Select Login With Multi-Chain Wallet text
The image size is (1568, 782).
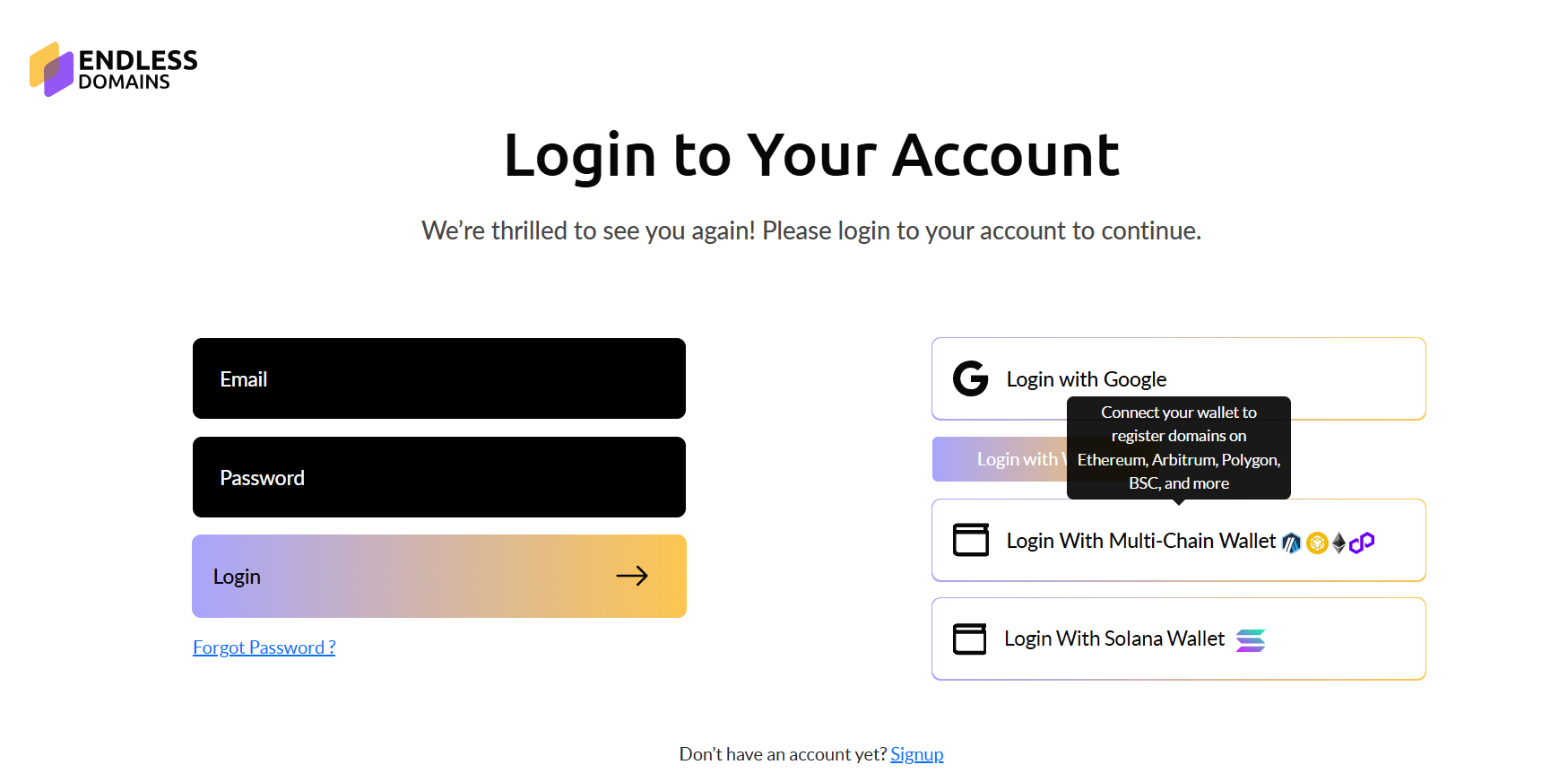click(1140, 541)
